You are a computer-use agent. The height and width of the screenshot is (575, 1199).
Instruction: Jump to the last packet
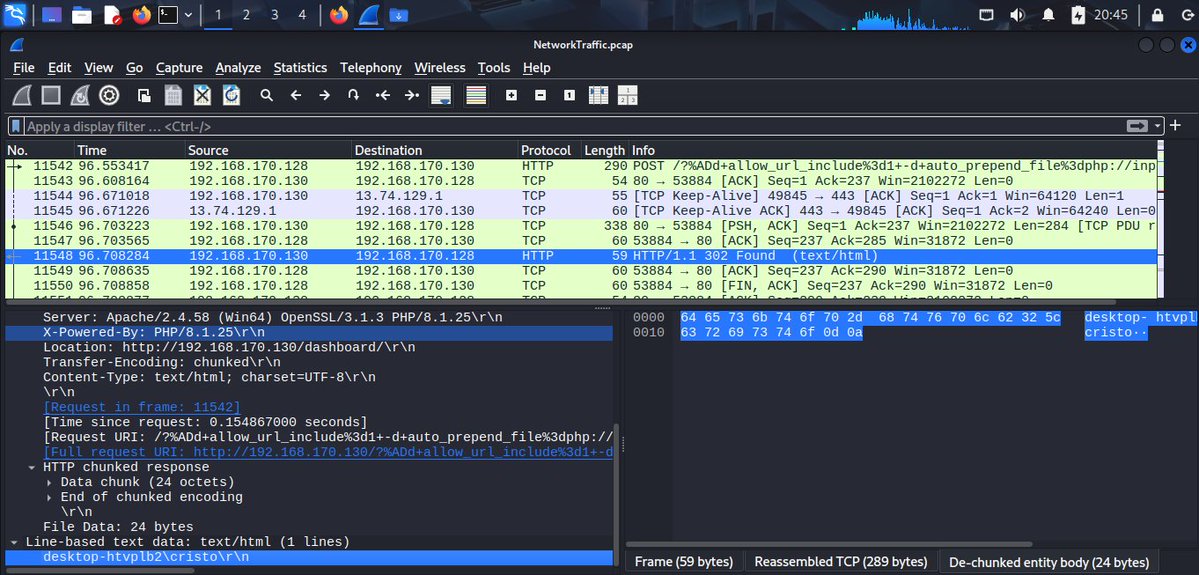tap(411, 96)
